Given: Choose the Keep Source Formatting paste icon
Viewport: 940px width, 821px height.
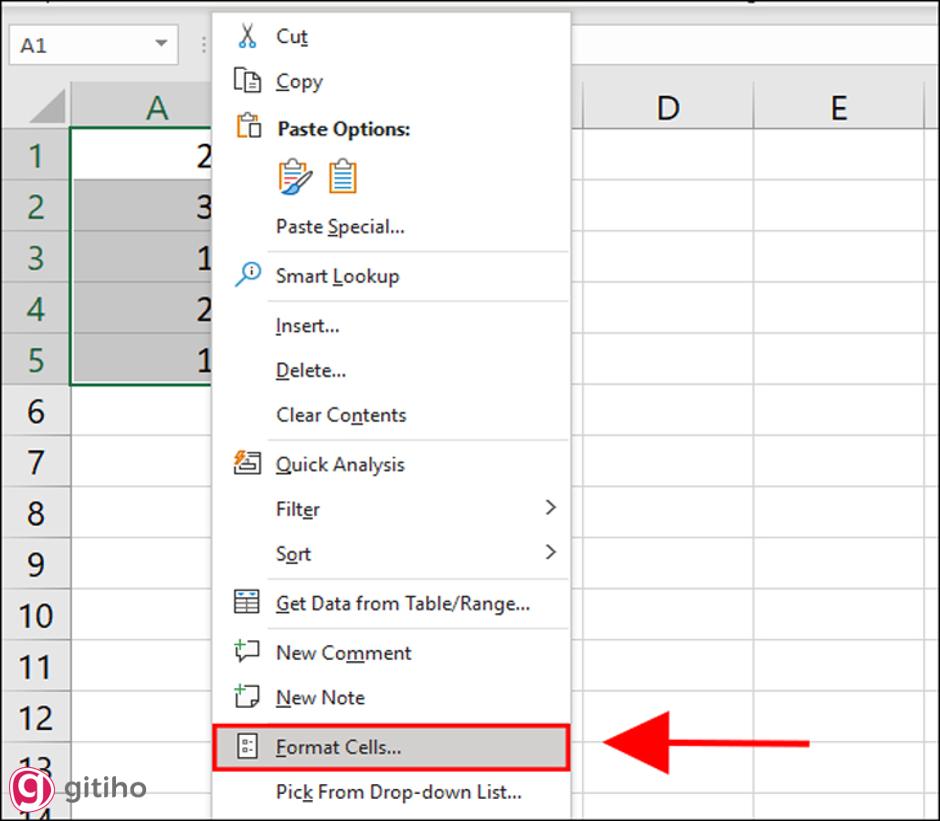Looking at the screenshot, I should click(x=295, y=176).
